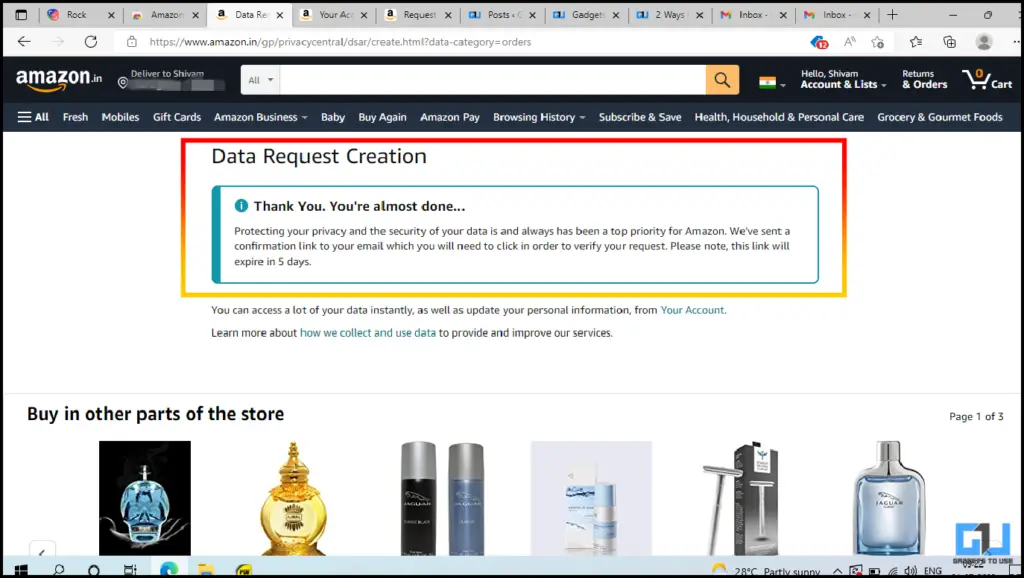This screenshot has height=578, width=1024.
Task: Open Grocery & Gourmet Foods
Action: pyautogui.click(x=940, y=117)
